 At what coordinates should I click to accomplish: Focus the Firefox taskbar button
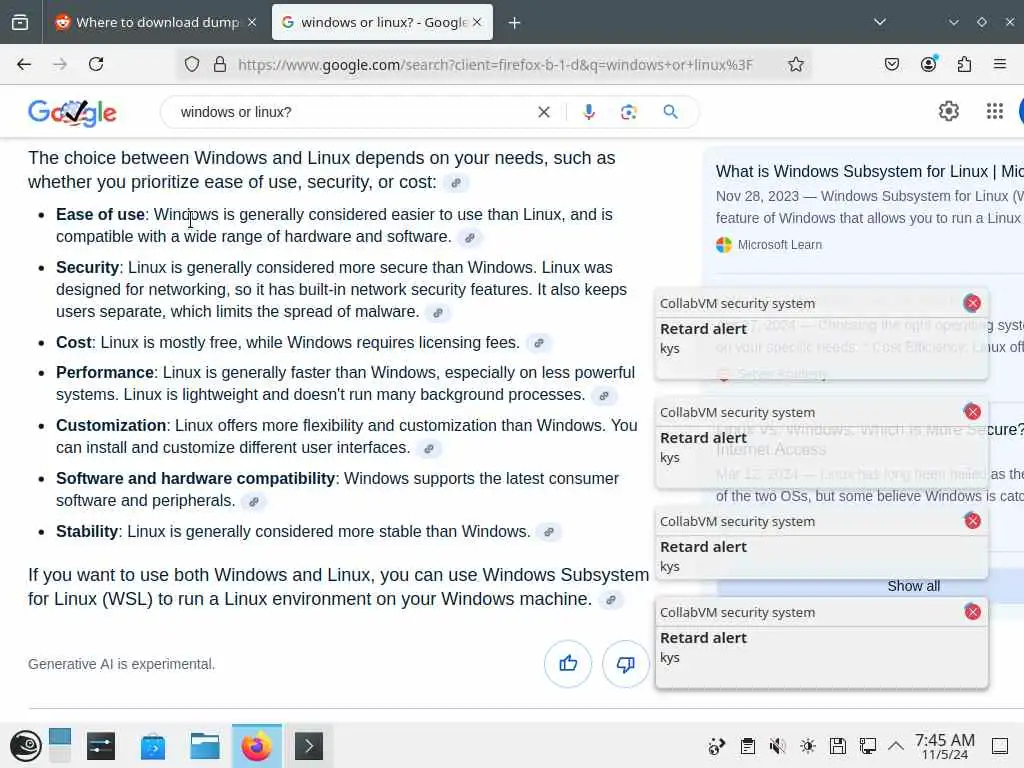tap(257, 746)
